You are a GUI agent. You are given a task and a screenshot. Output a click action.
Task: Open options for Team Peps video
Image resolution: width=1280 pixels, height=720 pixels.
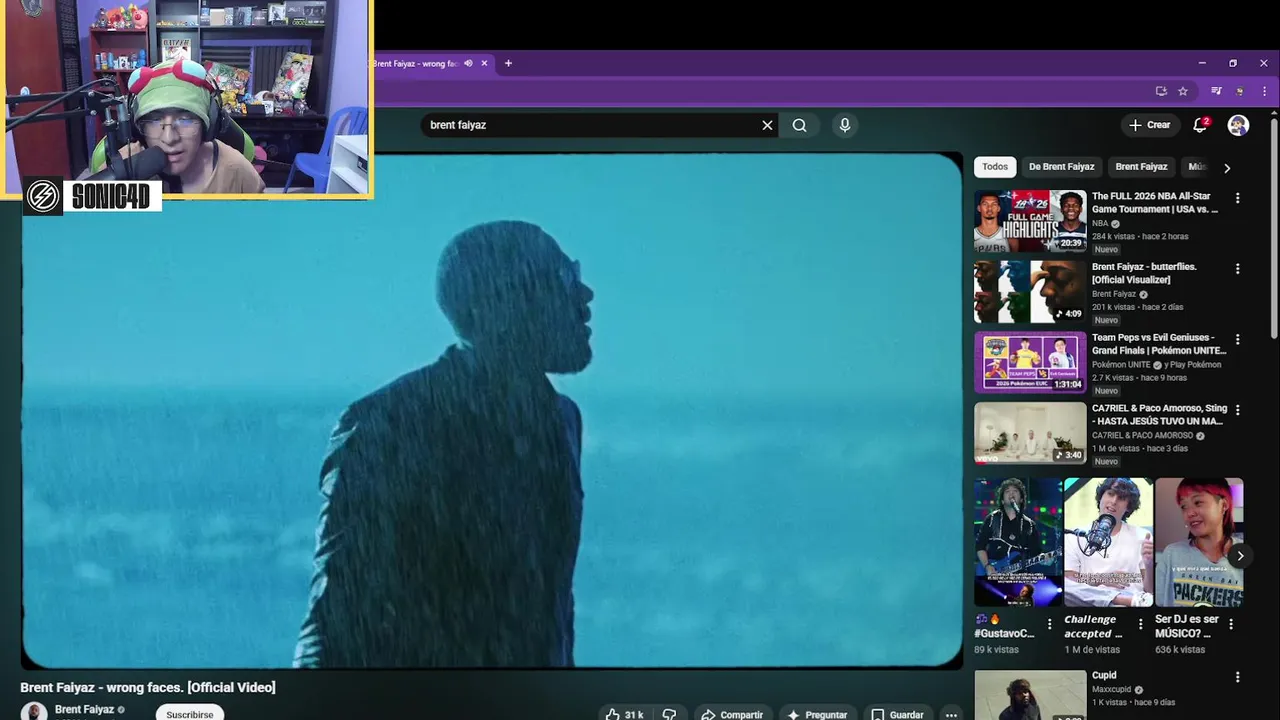click(1237, 339)
